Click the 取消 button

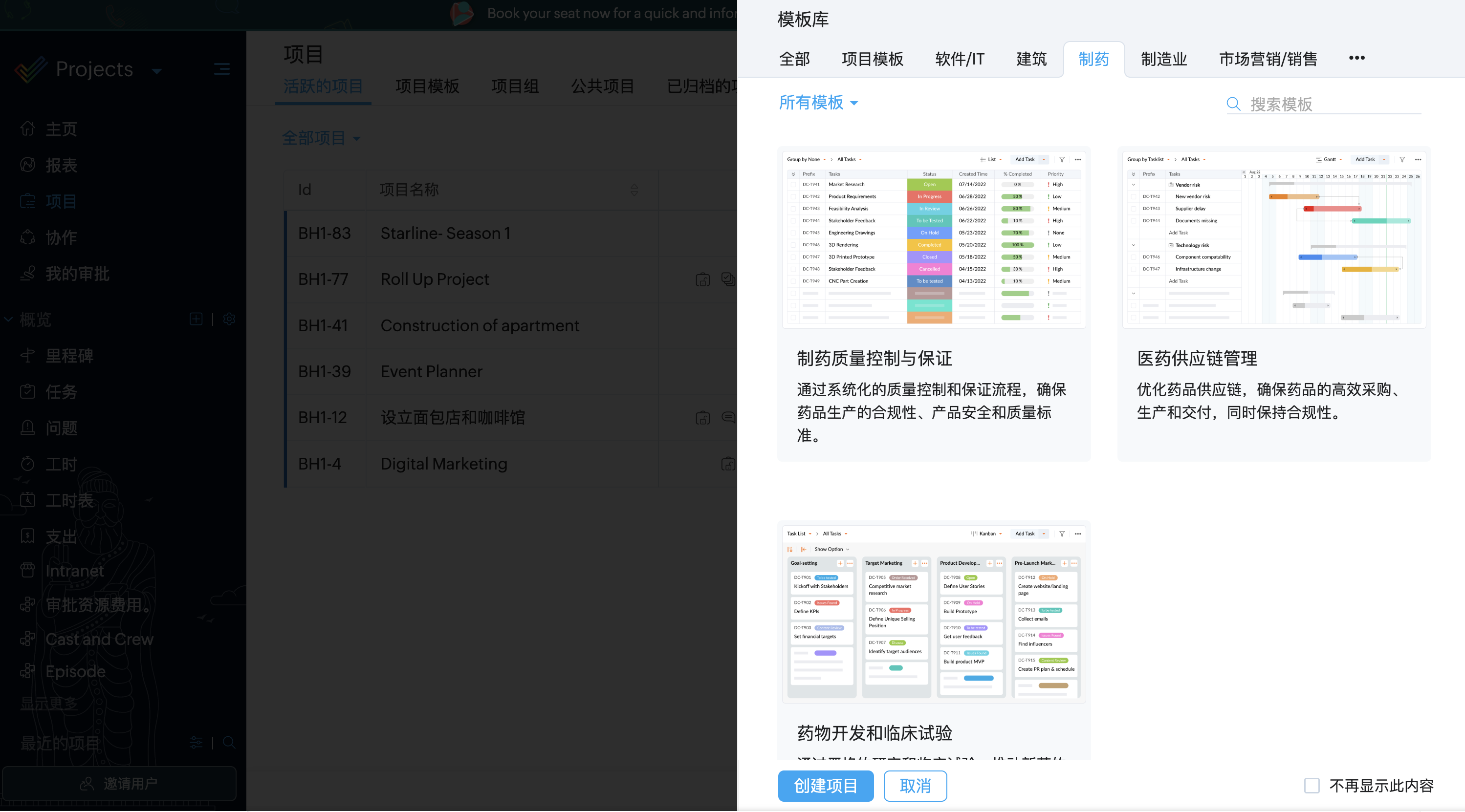[x=915, y=786]
